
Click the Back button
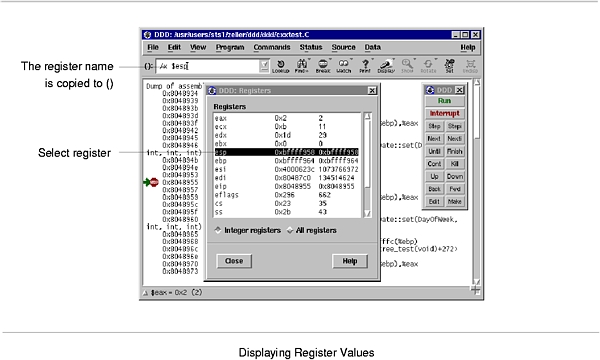434,189
